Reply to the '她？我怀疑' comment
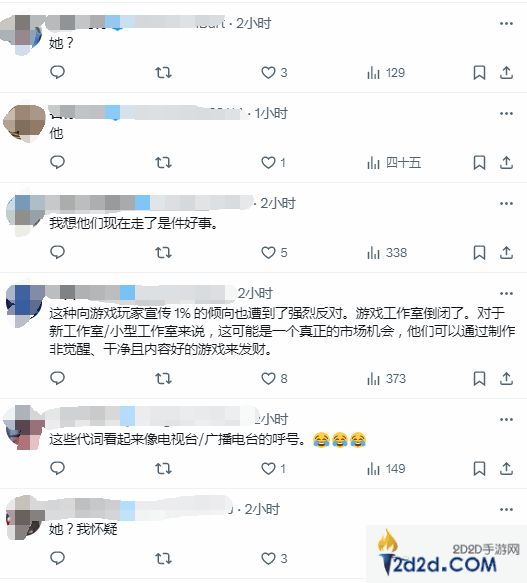The height and width of the screenshot is (583, 527). 57,558
